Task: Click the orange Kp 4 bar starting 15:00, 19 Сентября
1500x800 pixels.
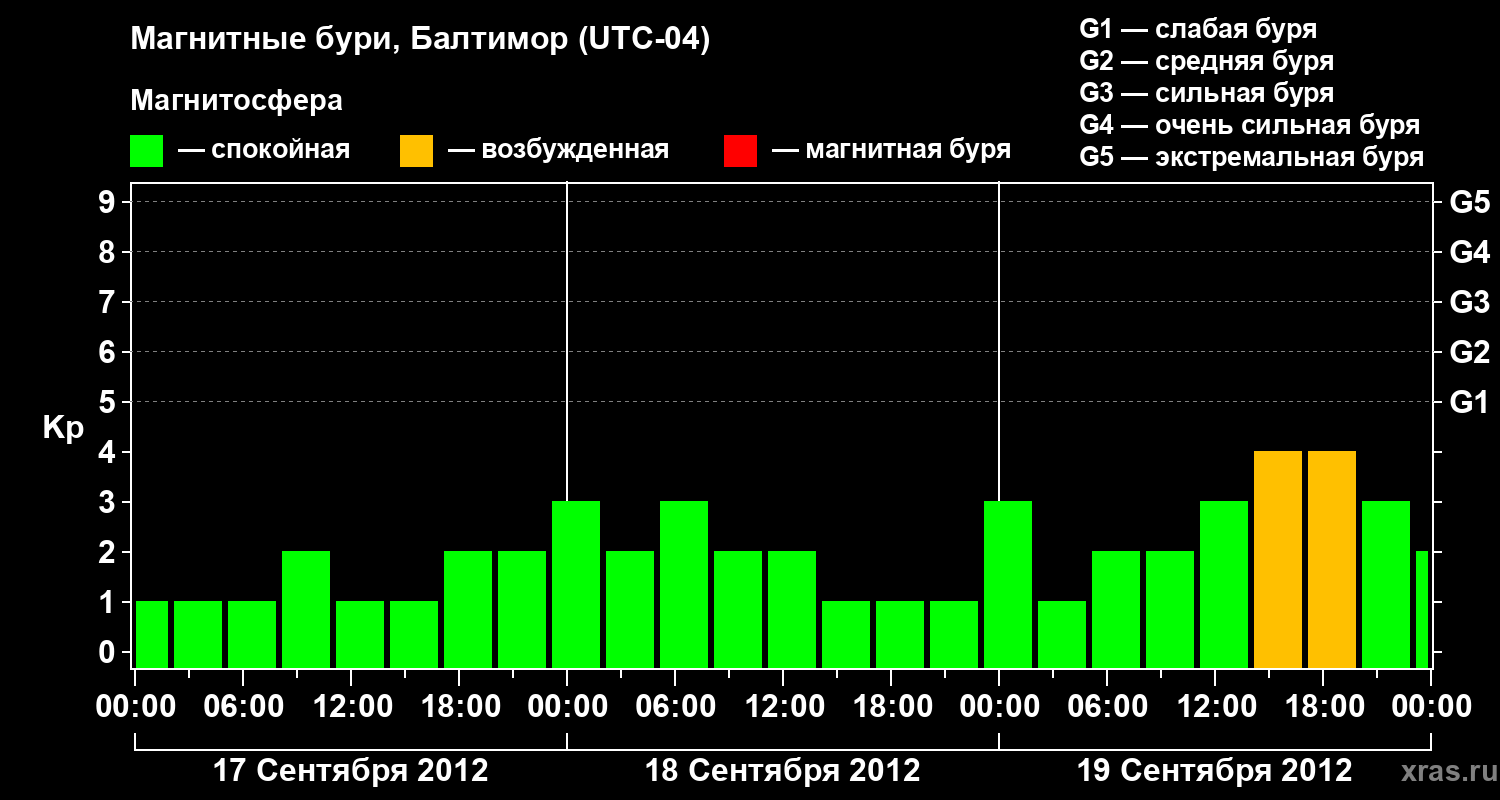Action: 1278,560
